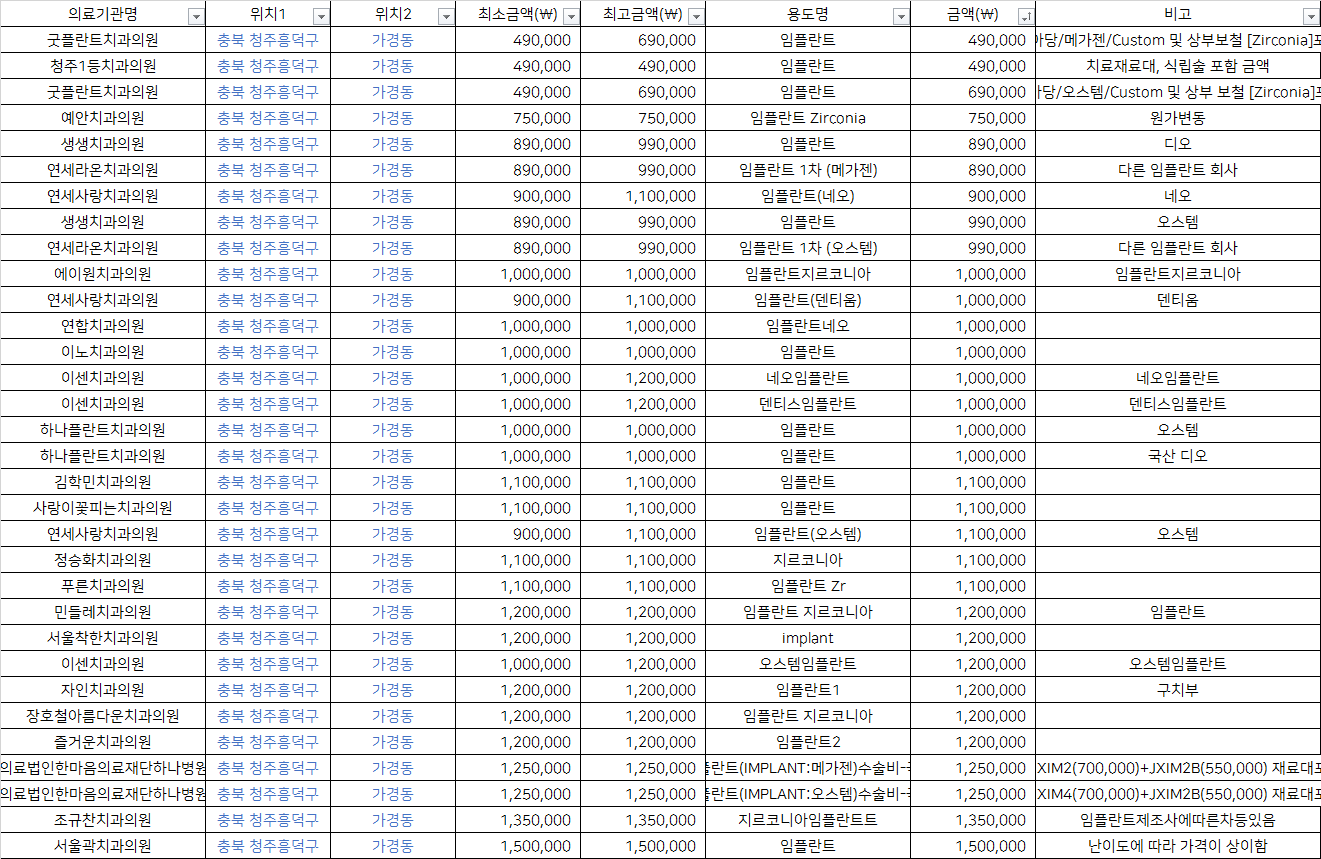Click the 사랑이꽃피는치과의원 cell

[x=103, y=508]
